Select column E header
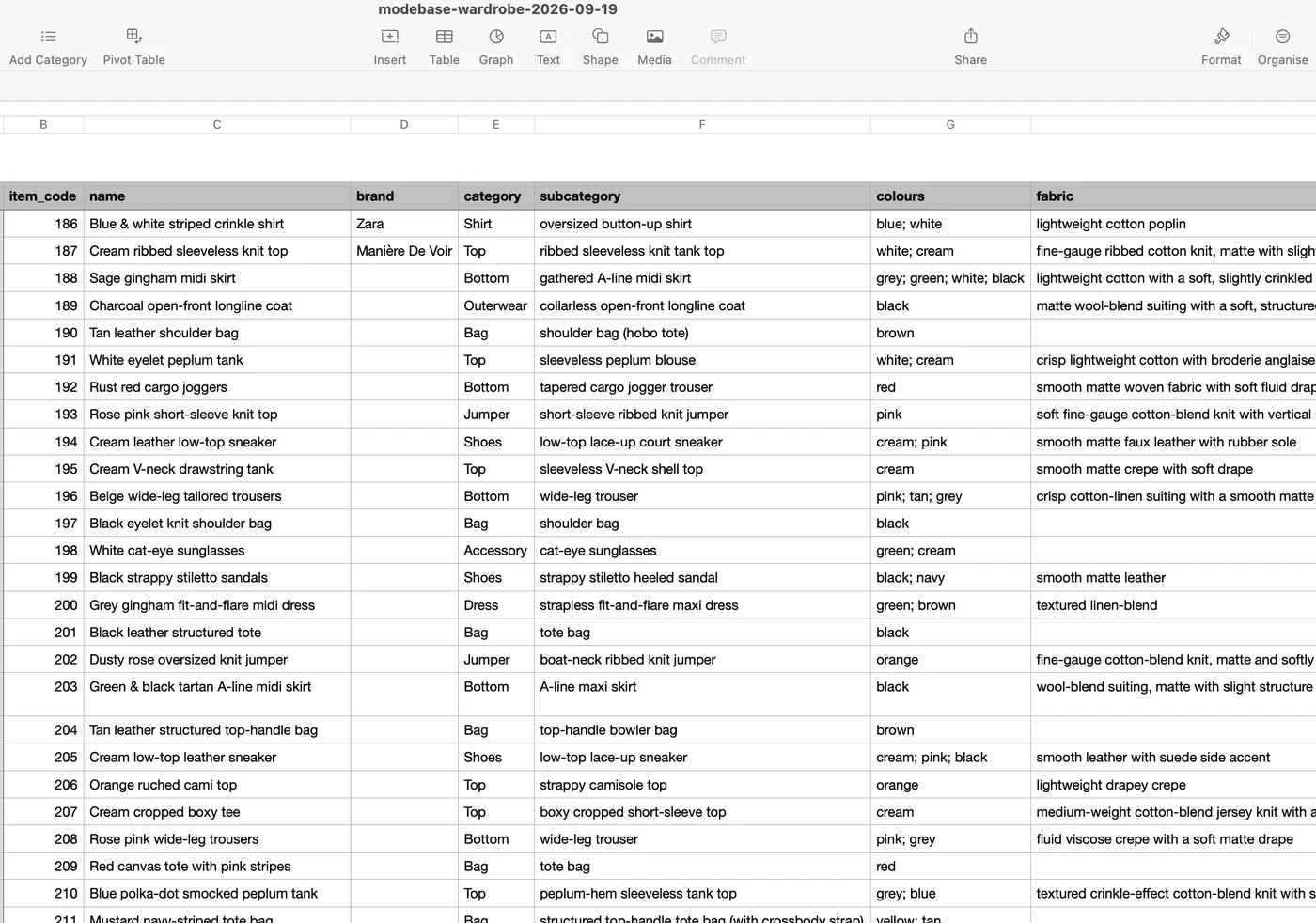This screenshot has width=1316, height=923. tap(495, 124)
